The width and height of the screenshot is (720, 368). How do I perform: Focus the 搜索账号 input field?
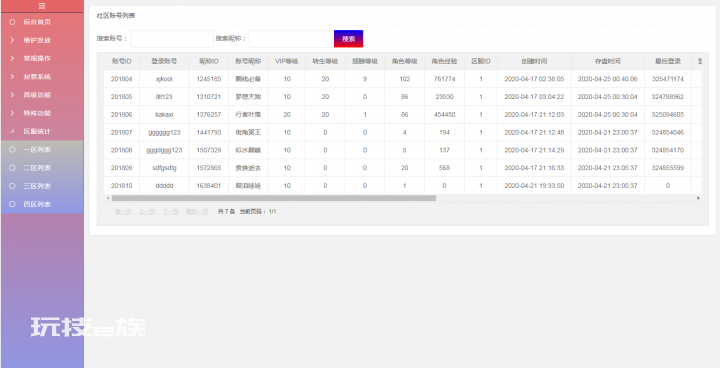[172, 39]
